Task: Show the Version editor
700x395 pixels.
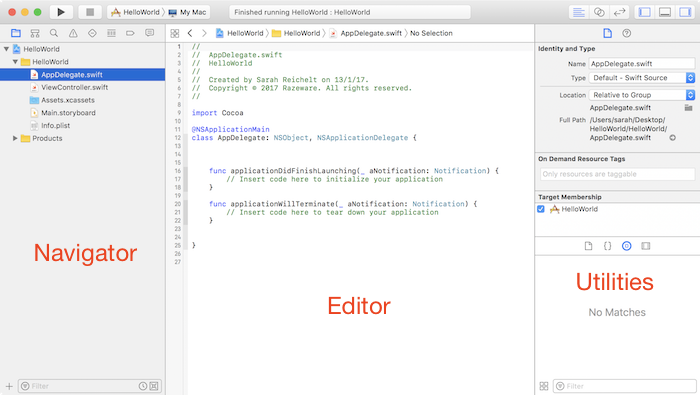Action: click(620, 12)
